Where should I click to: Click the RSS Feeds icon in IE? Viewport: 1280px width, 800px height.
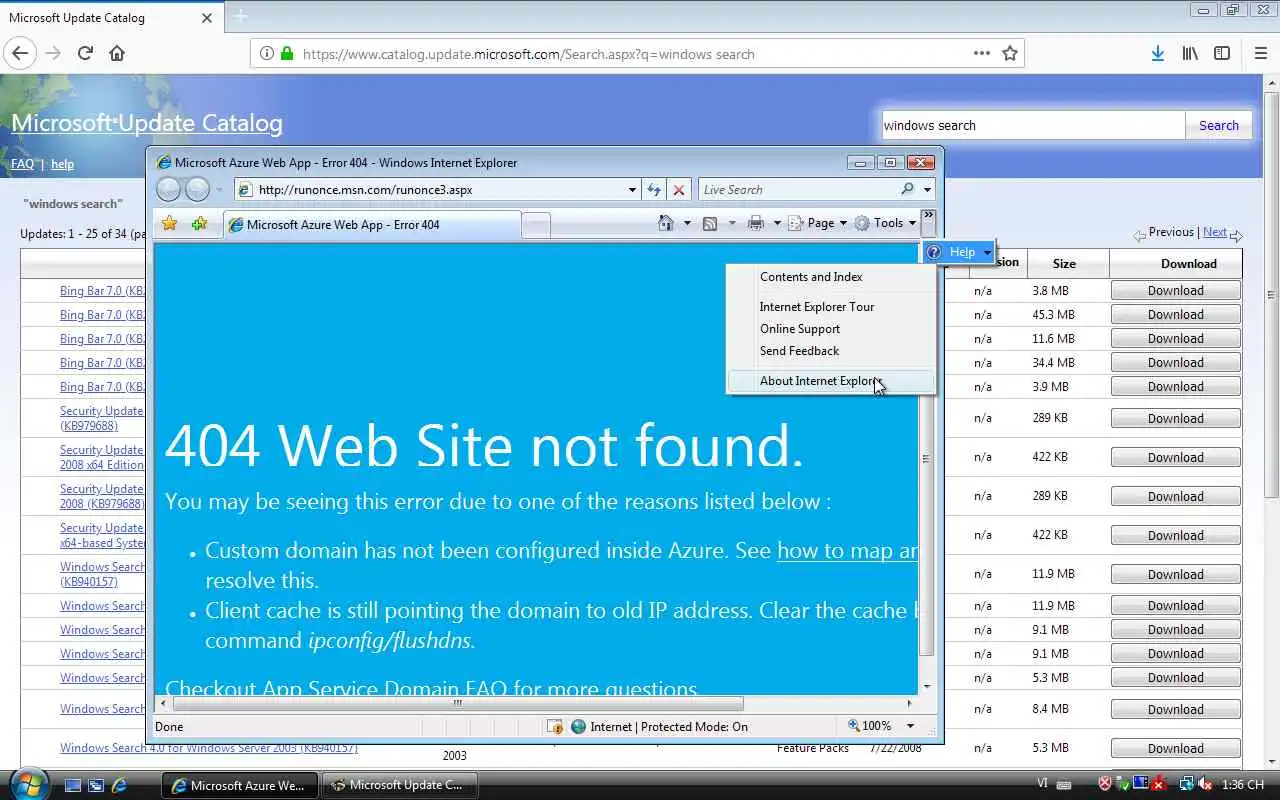(710, 223)
